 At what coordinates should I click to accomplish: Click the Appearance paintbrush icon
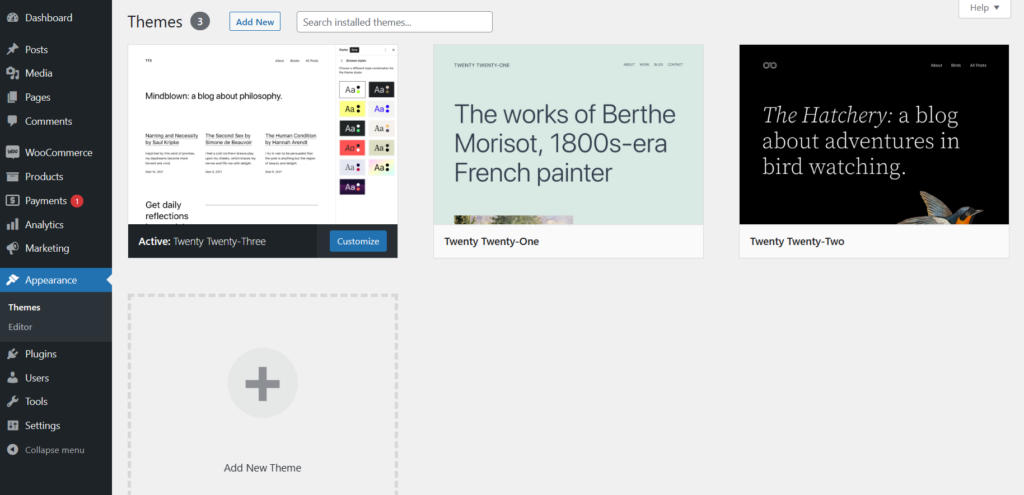point(12,280)
